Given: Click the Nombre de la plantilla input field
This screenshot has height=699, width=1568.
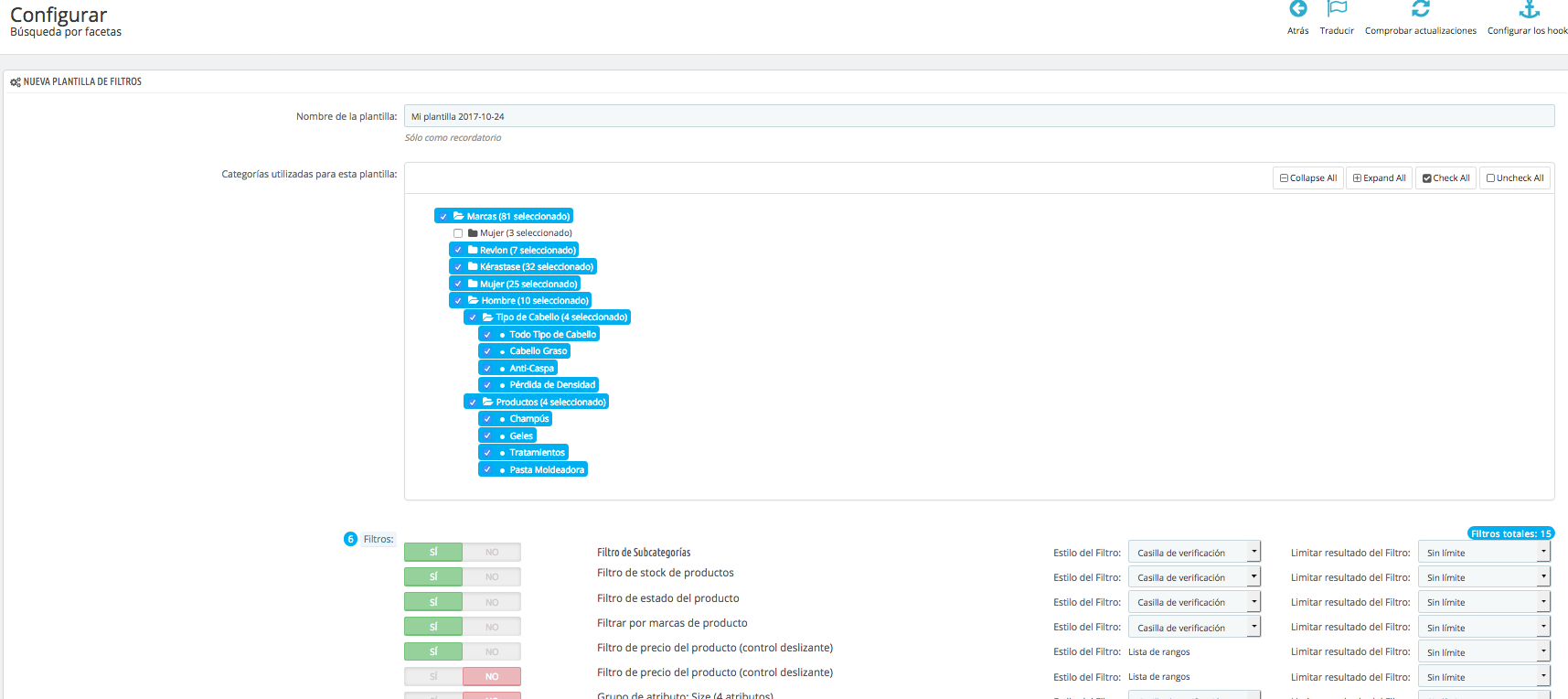Looking at the screenshot, I should [x=979, y=116].
